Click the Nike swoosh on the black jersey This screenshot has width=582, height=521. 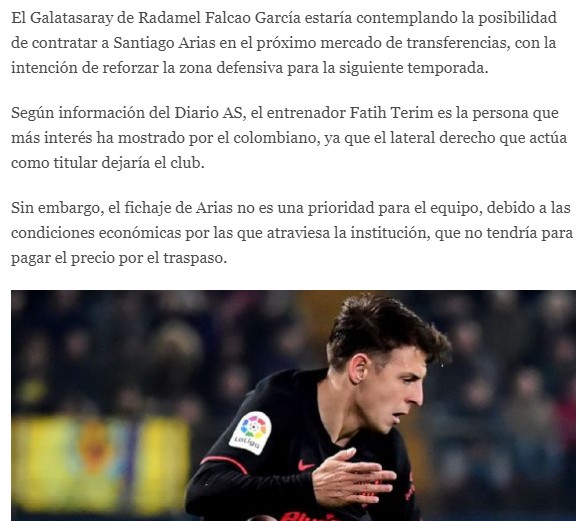[x=306, y=465]
